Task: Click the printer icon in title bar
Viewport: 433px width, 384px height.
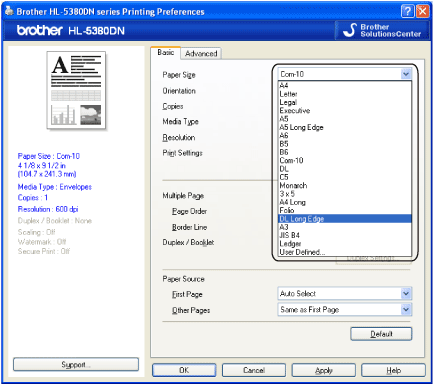Action: [x=9, y=11]
